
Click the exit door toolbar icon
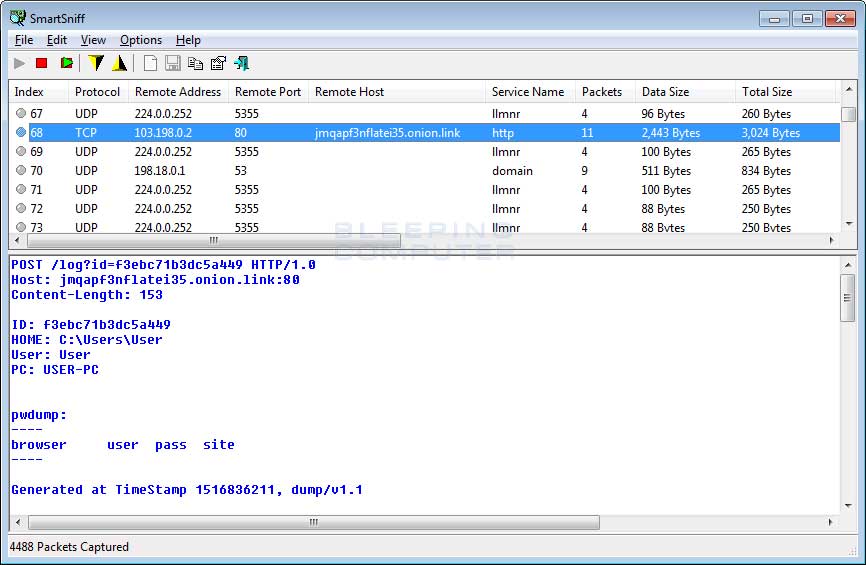pyautogui.click(x=241, y=64)
